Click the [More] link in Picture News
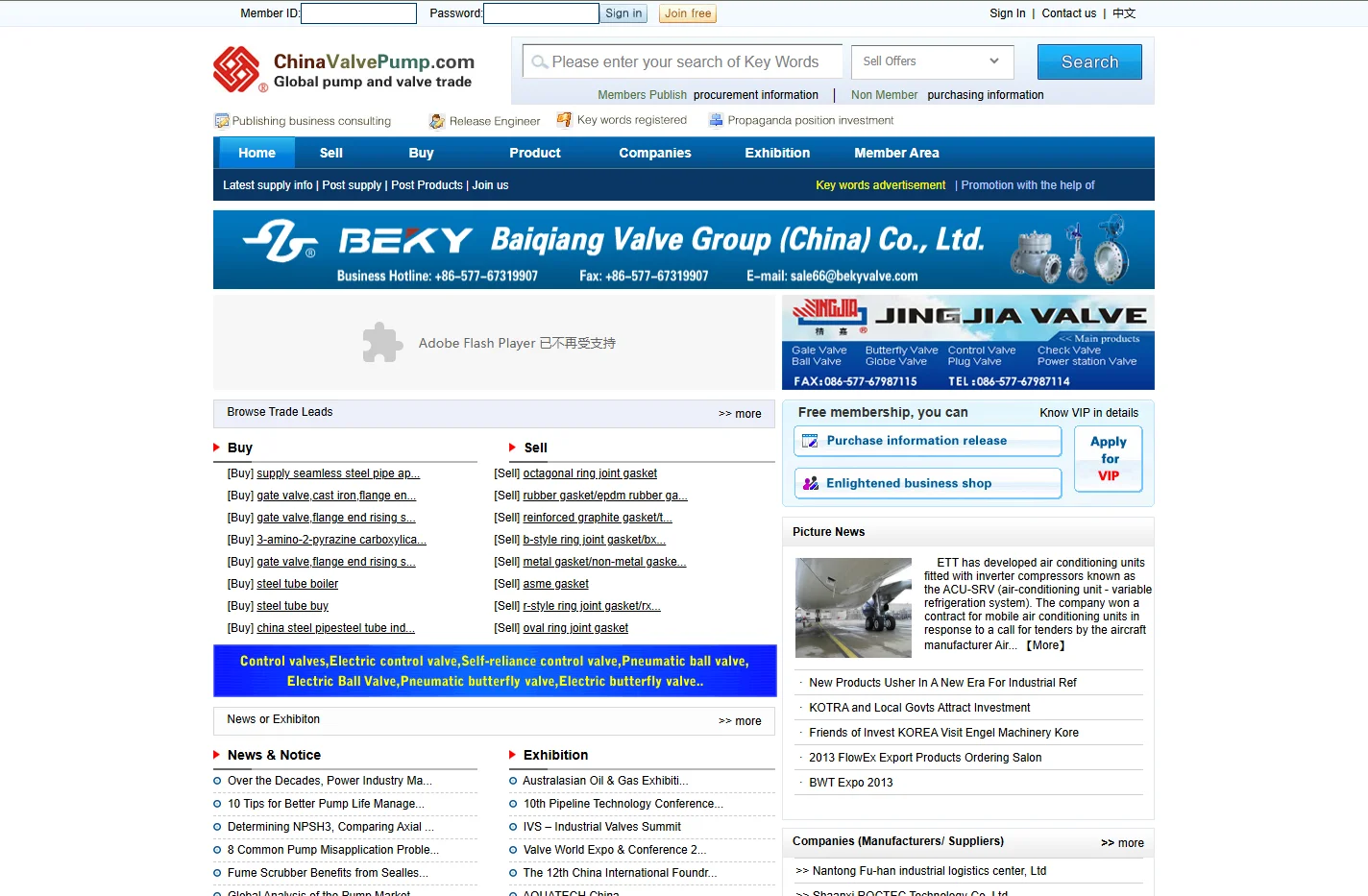The height and width of the screenshot is (896, 1368). (1045, 645)
